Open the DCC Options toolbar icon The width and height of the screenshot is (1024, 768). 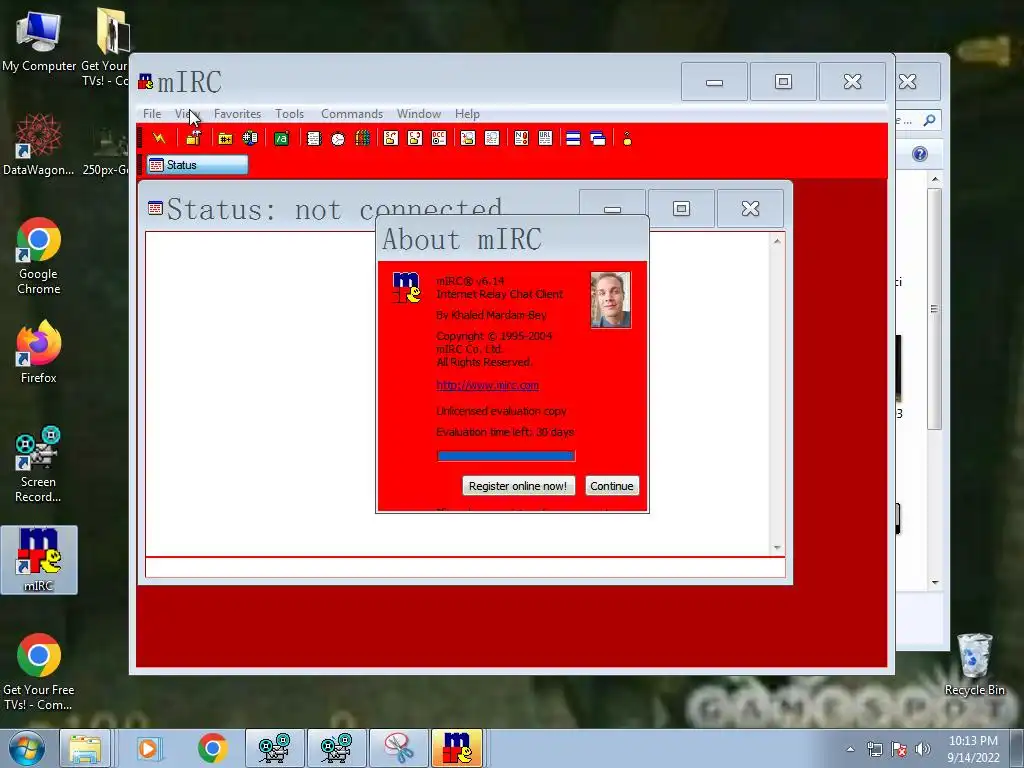click(439, 138)
